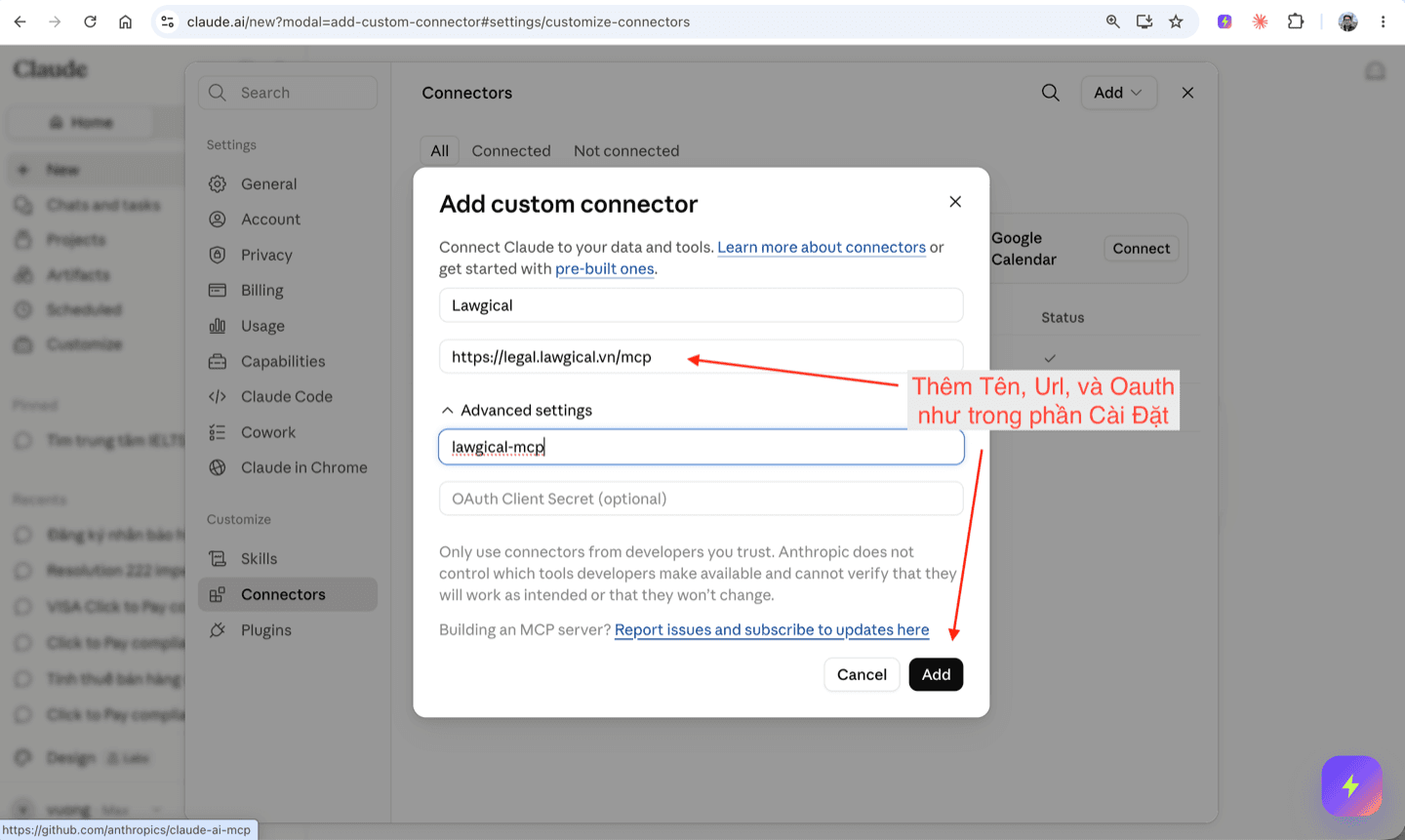Open Cowork settings

[x=288, y=432]
